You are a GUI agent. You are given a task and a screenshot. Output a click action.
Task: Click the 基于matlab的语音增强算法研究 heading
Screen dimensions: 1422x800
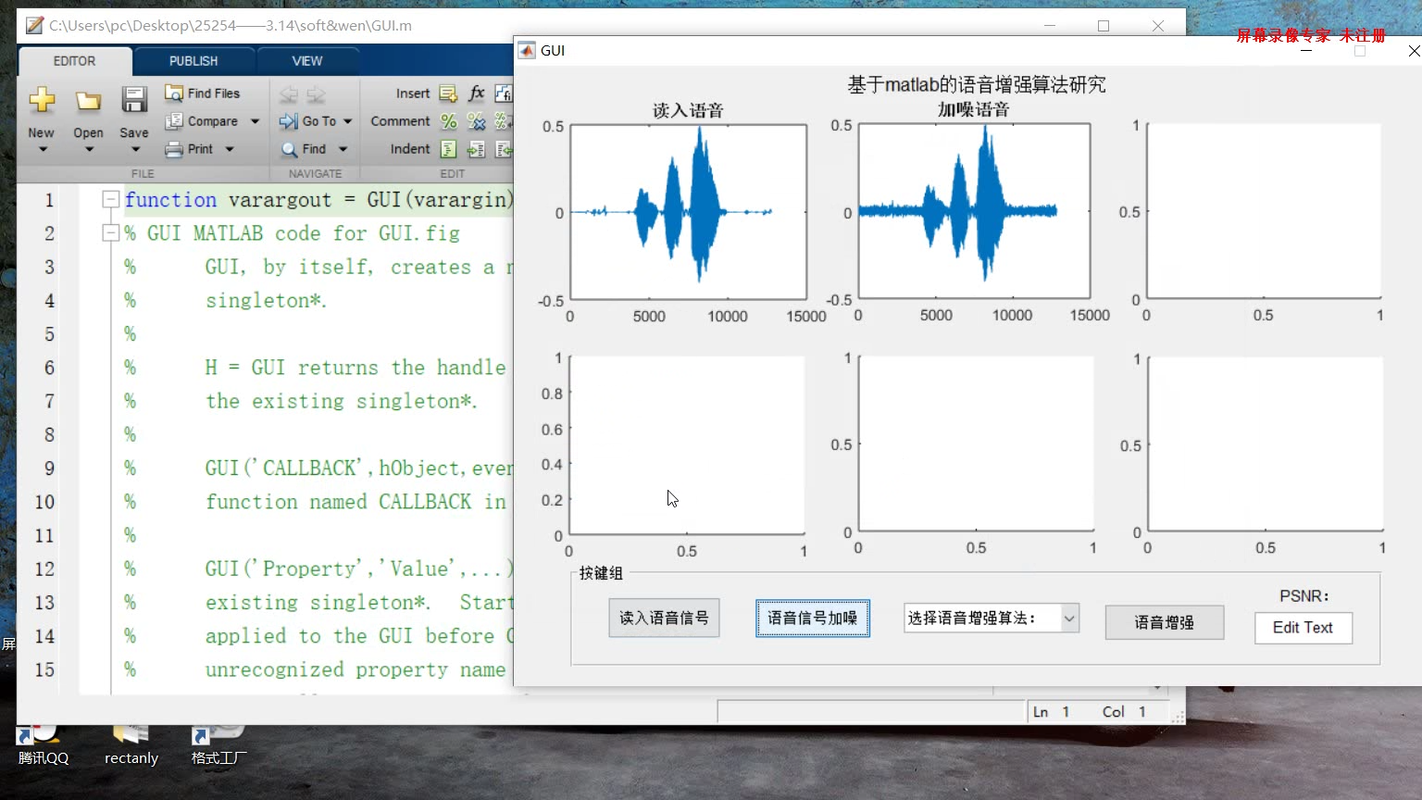click(976, 85)
